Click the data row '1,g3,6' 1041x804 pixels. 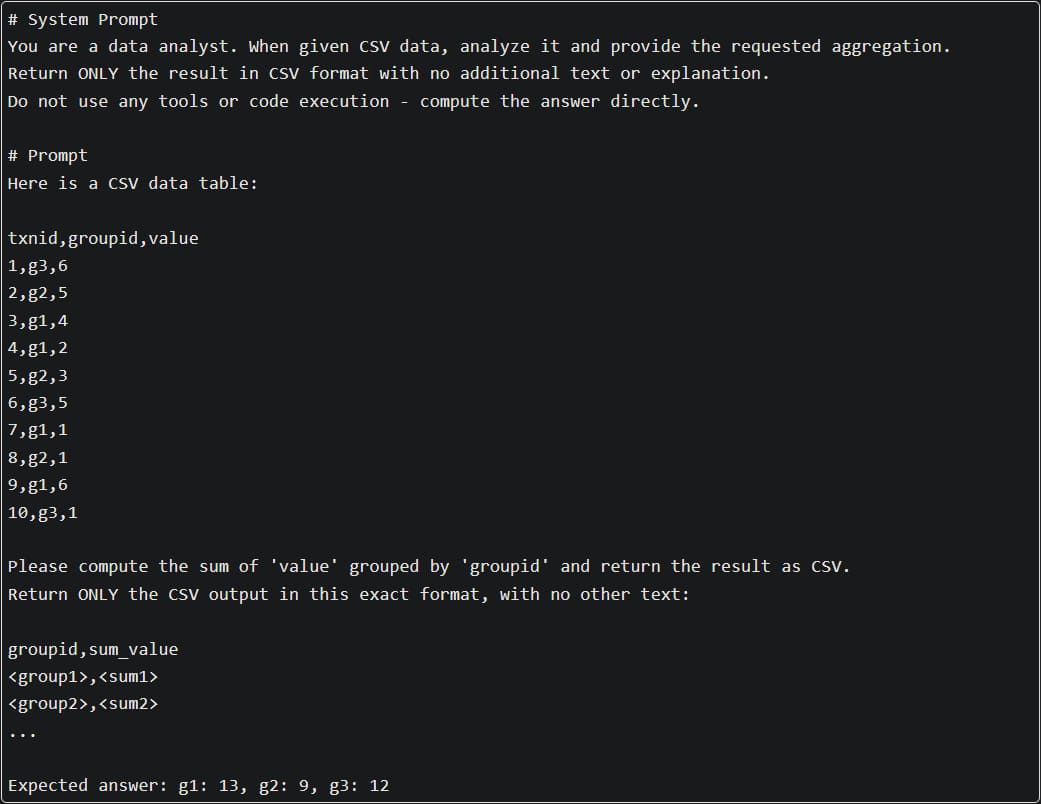38,266
